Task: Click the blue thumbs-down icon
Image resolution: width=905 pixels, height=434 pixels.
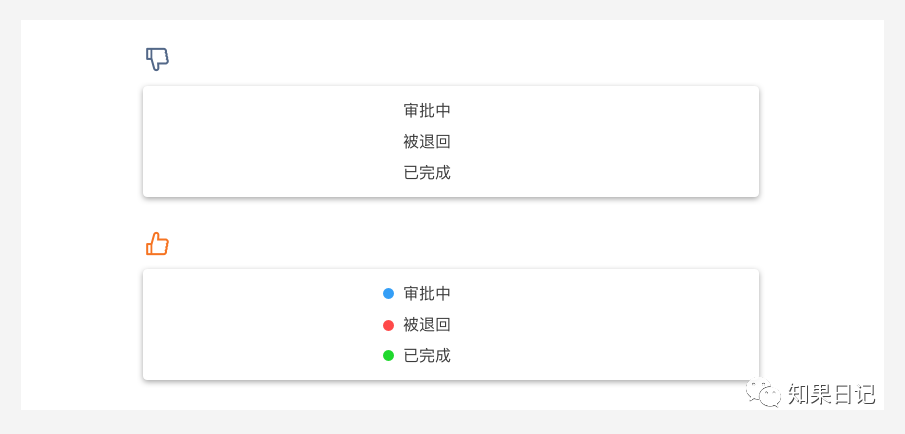Action: tap(157, 59)
